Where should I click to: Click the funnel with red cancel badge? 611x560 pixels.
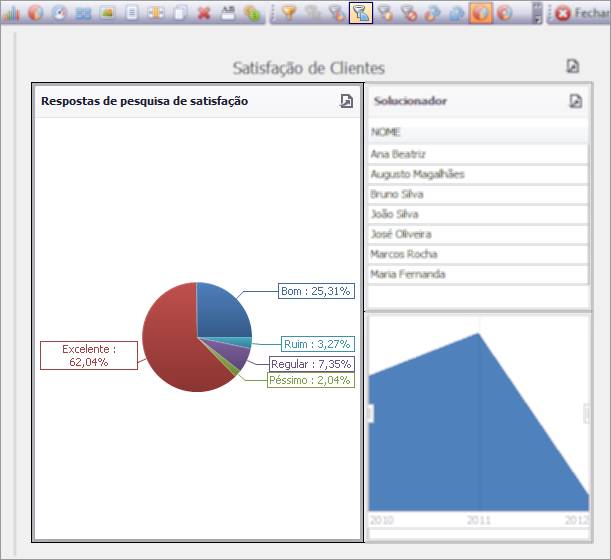(x=409, y=13)
